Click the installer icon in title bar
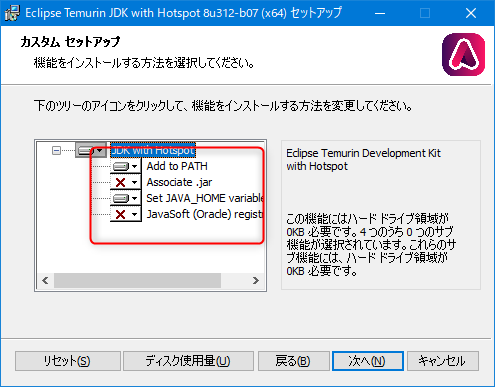Viewport: 495px width, 387px height. (12, 13)
